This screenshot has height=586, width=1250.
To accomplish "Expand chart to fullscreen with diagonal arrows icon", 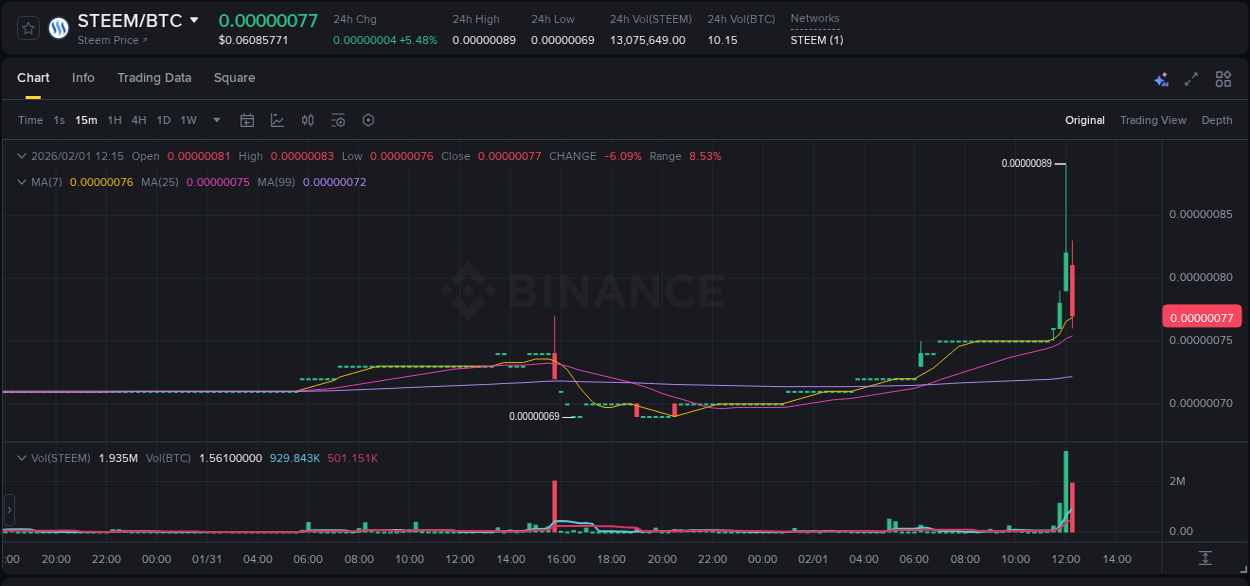I will pos(1191,79).
